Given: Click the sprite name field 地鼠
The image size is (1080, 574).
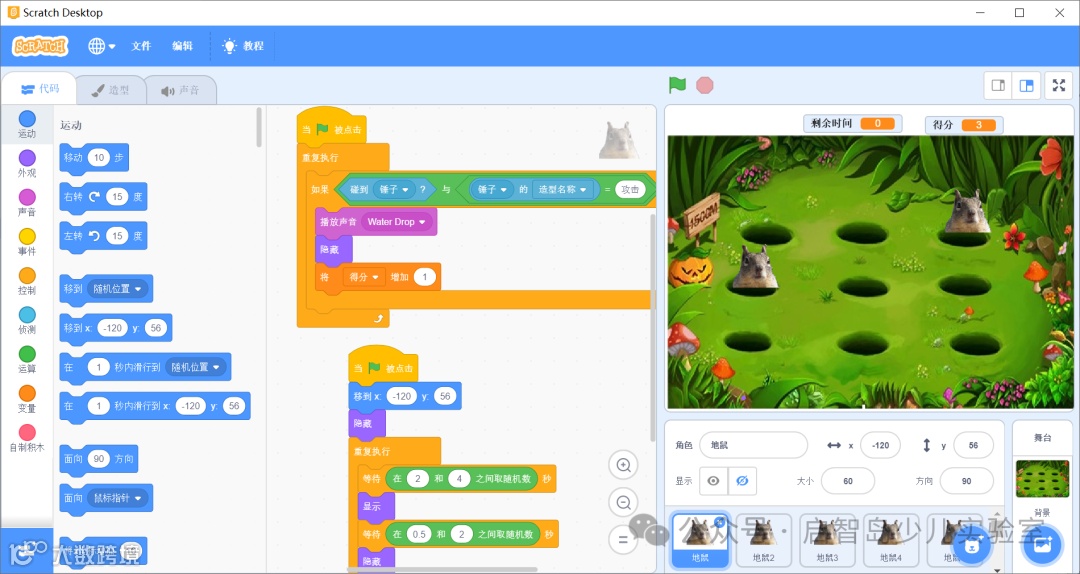Looking at the screenshot, I should (x=754, y=445).
